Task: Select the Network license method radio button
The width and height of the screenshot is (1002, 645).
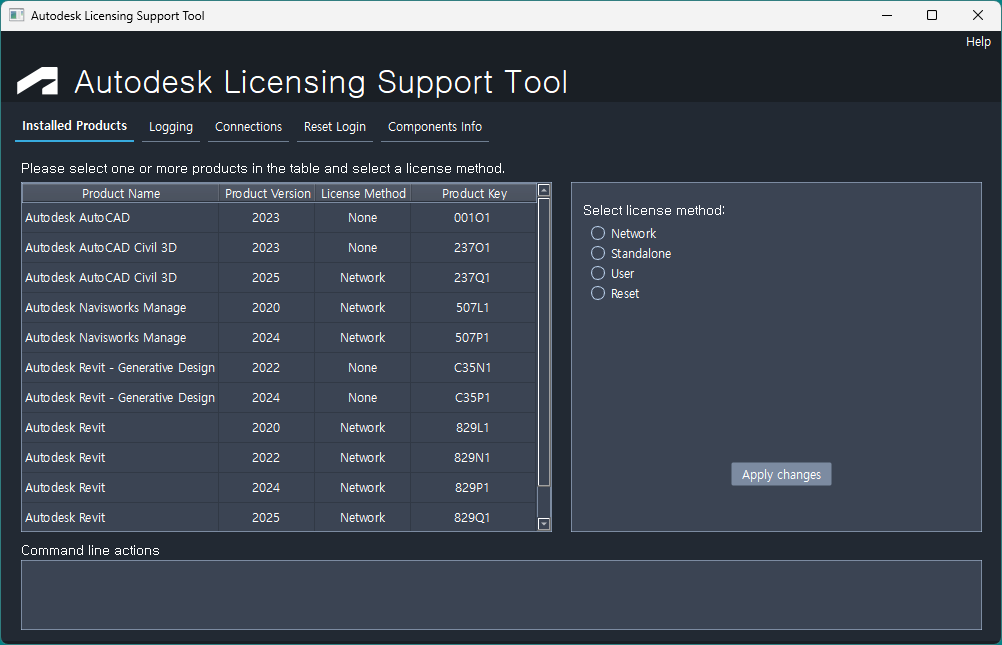Action: click(x=597, y=233)
